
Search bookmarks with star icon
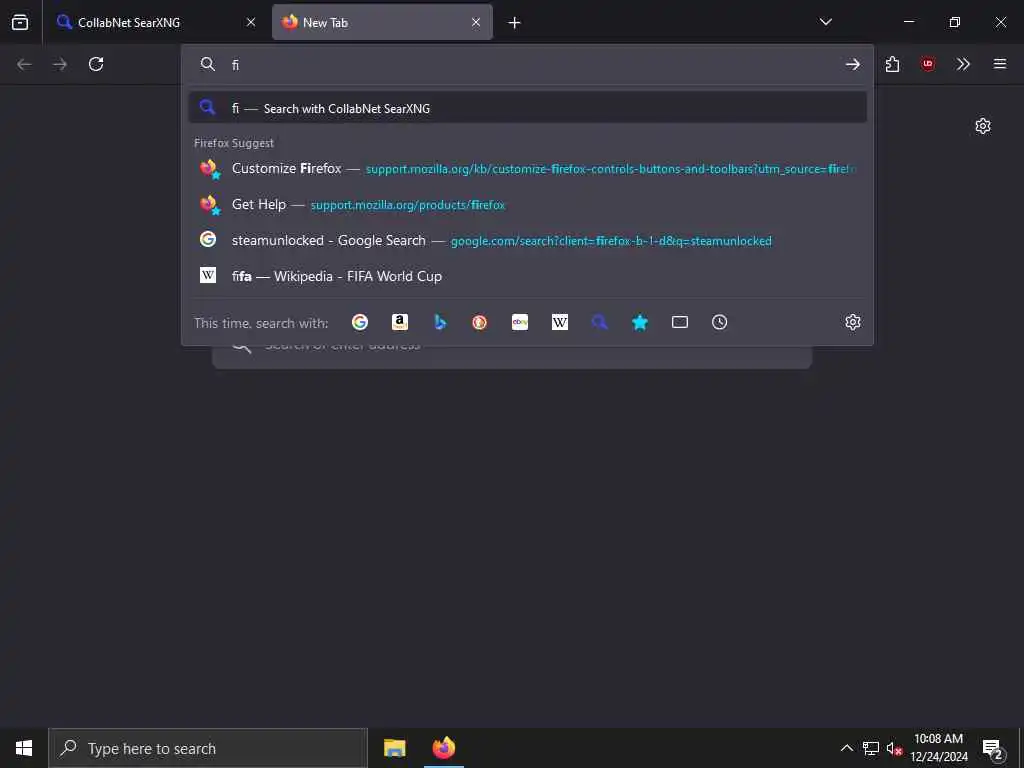pos(640,322)
